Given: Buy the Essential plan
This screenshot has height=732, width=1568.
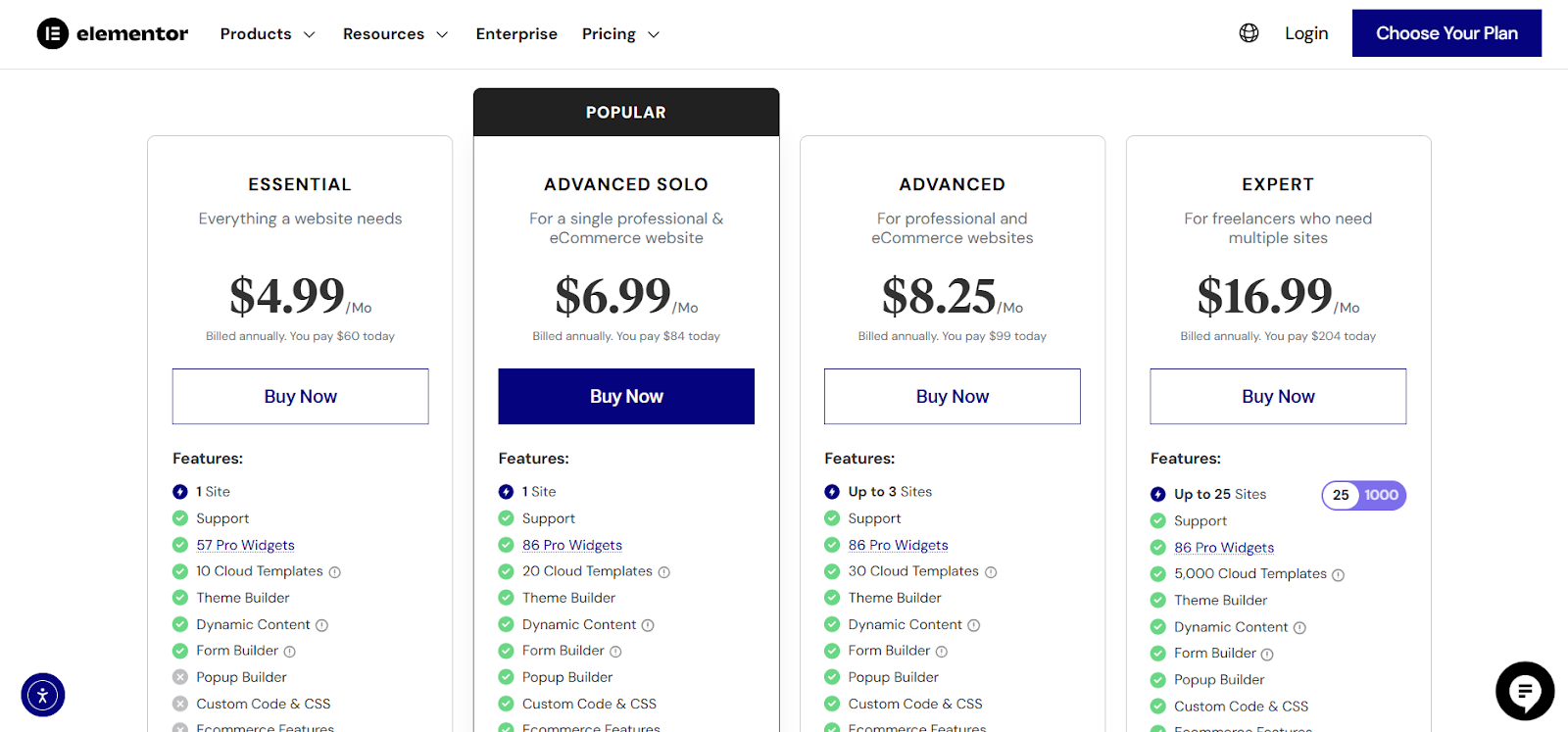Looking at the screenshot, I should (x=301, y=397).
